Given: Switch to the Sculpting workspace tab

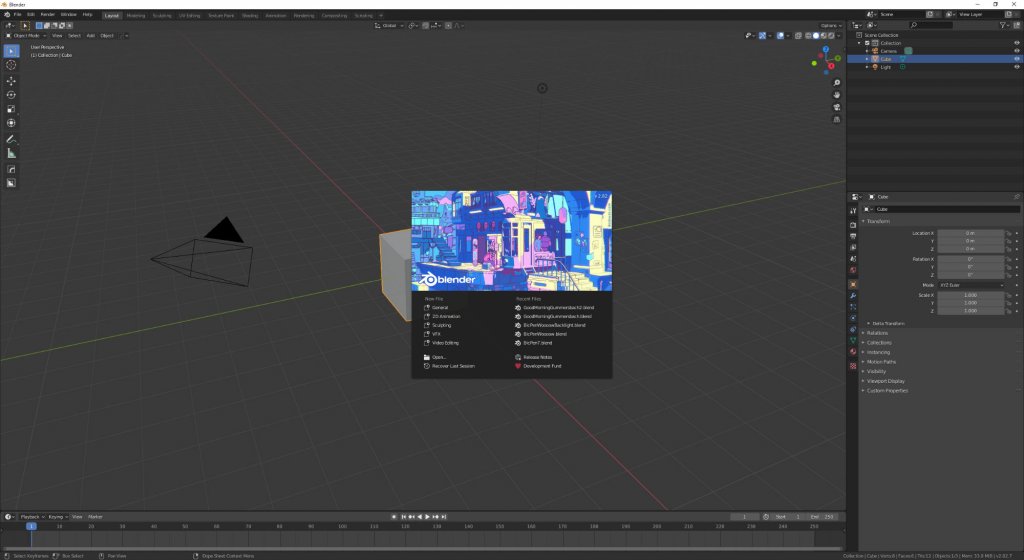Looking at the screenshot, I should pos(162,15).
